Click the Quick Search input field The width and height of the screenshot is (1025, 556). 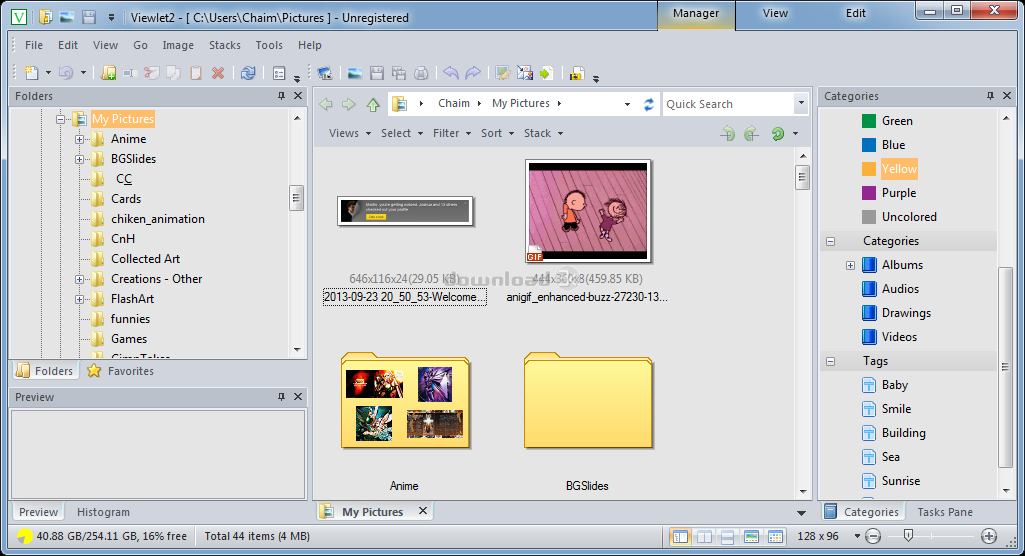[728, 104]
